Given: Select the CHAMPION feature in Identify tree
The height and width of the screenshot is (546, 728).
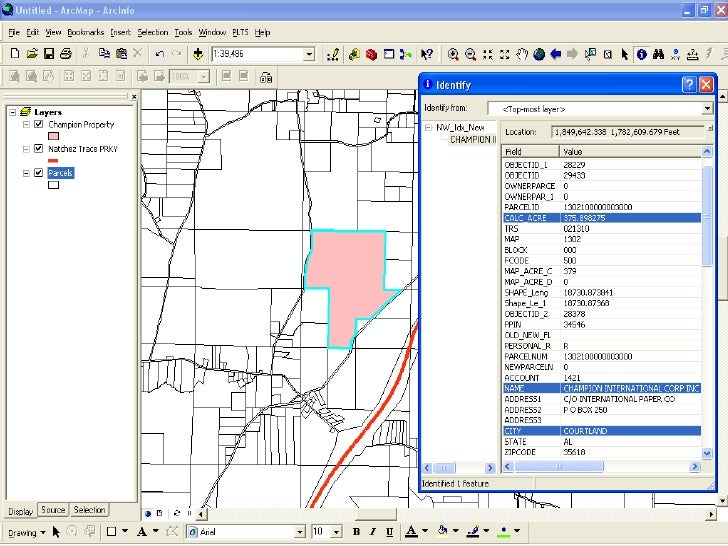Looking at the screenshot, I should click(473, 139).
